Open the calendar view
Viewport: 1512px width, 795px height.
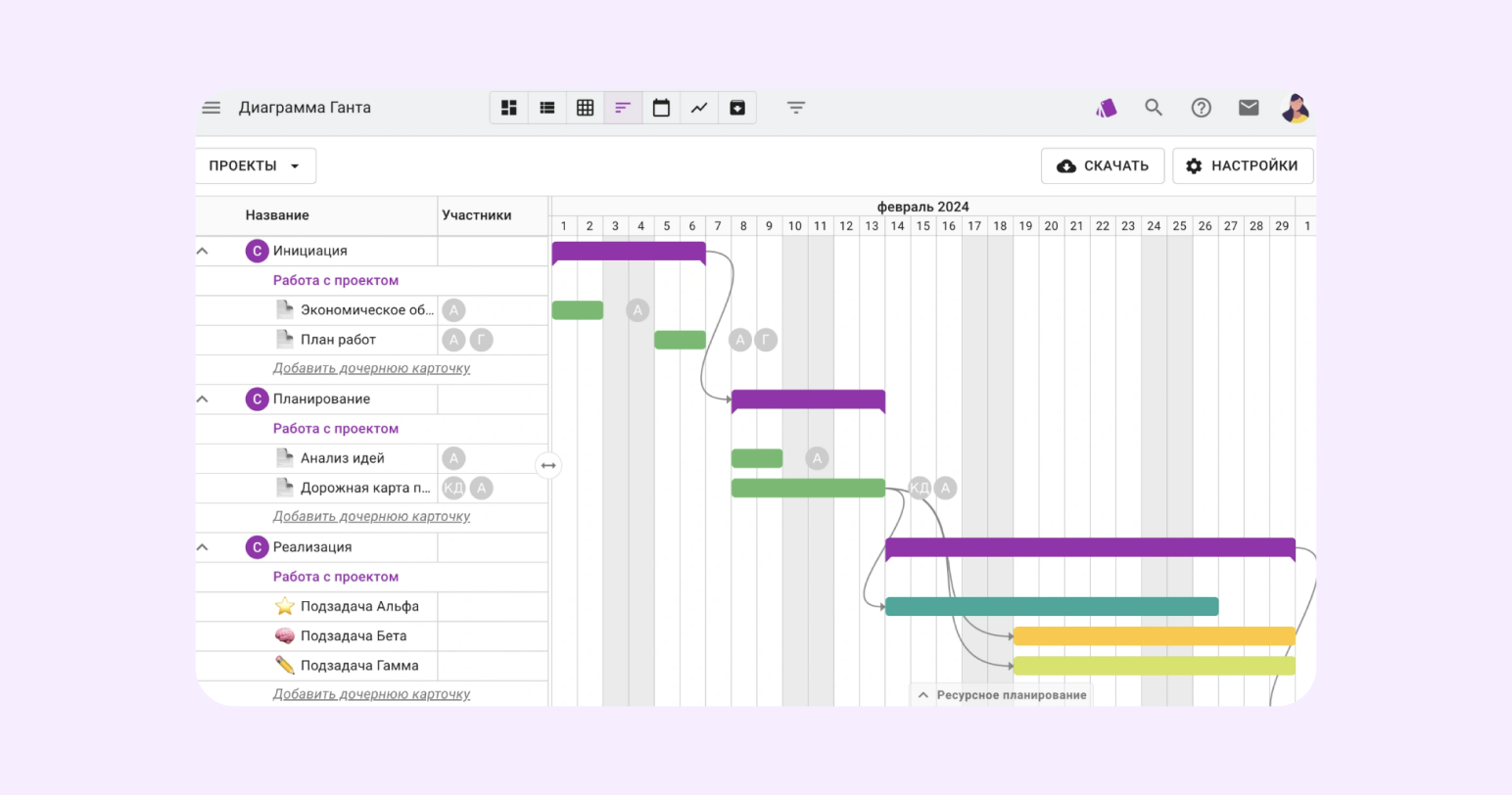point(661,108)
